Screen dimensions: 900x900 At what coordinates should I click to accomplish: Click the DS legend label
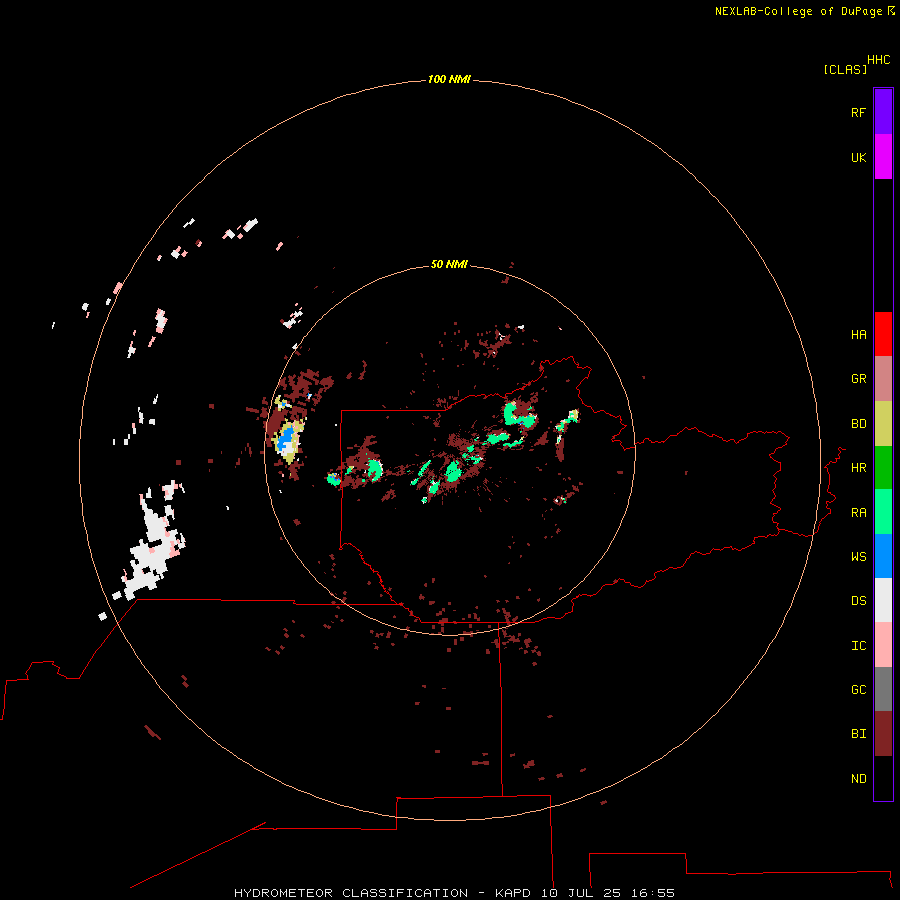858,601
